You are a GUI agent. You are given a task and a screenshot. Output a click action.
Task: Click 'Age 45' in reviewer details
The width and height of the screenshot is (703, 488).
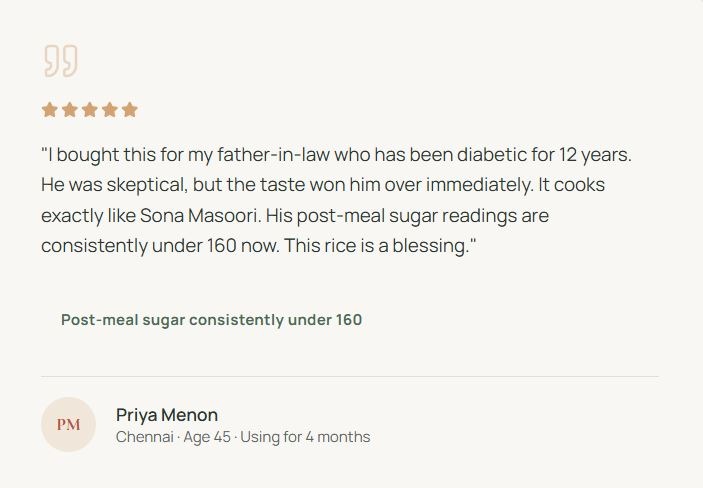point(207,437)
